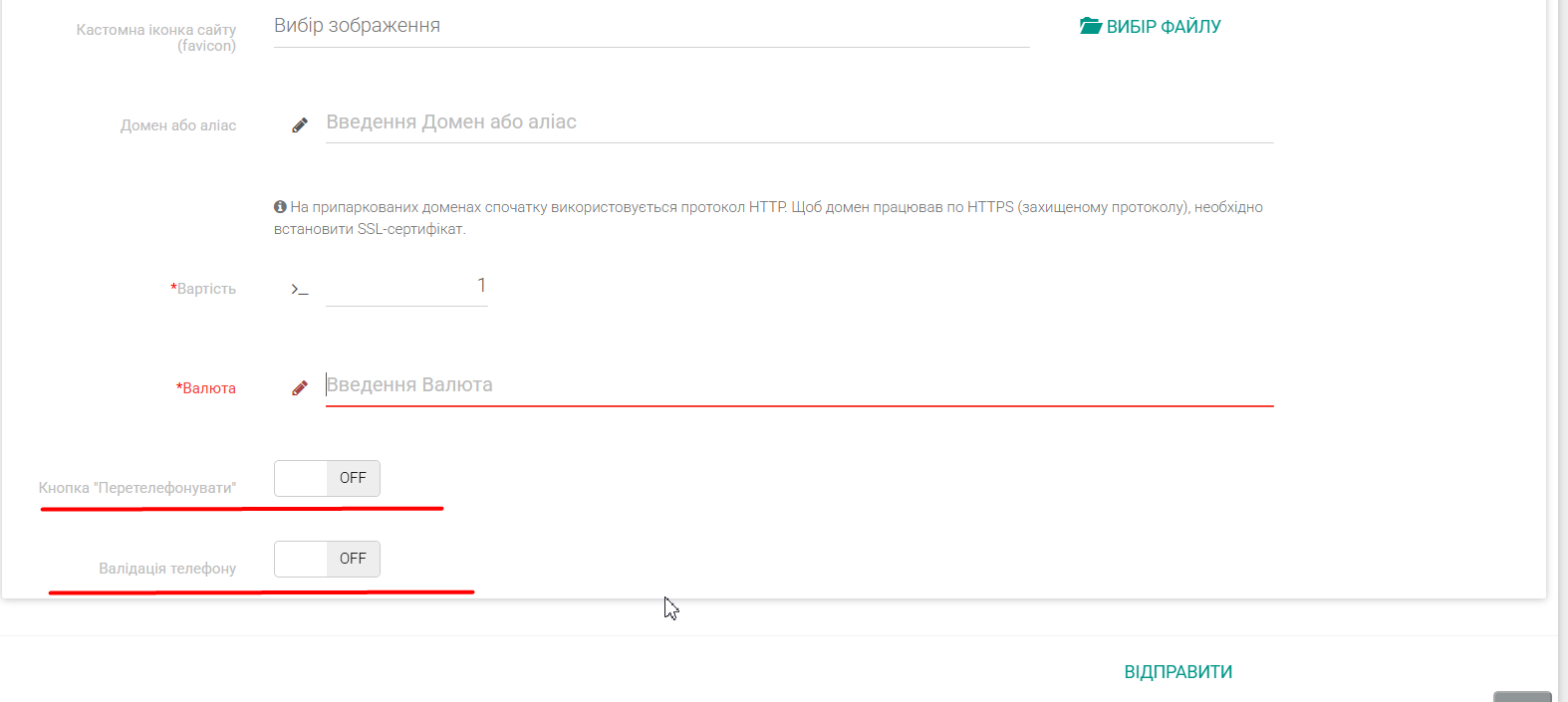Click the Введення Валюта text field

798,385
